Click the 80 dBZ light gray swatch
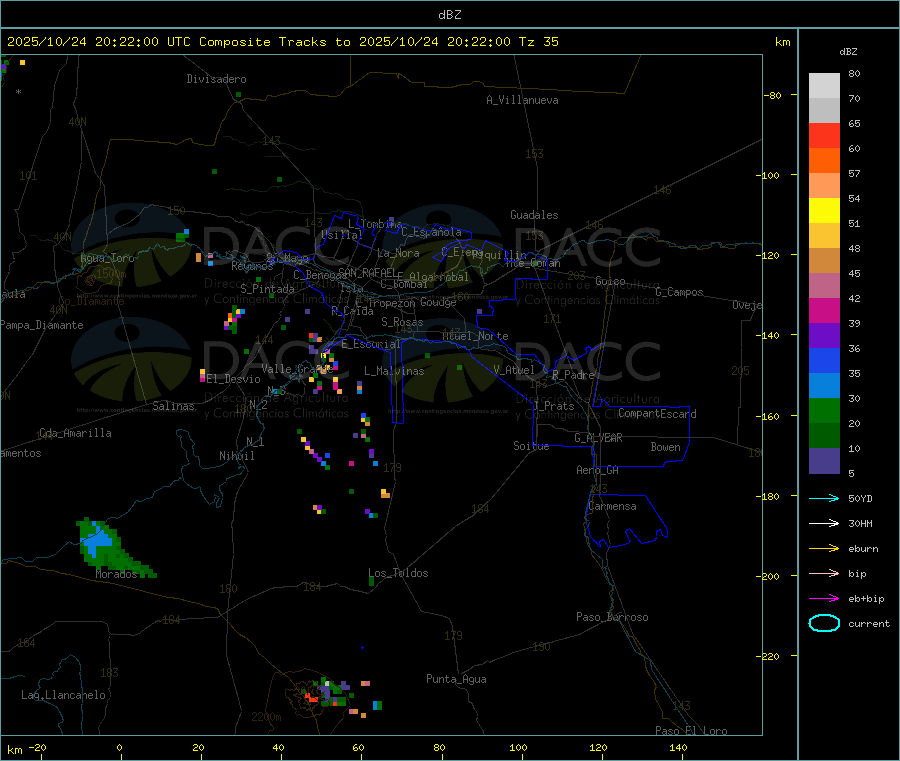This screenshot has height=761, width=900. pos(824,86)
